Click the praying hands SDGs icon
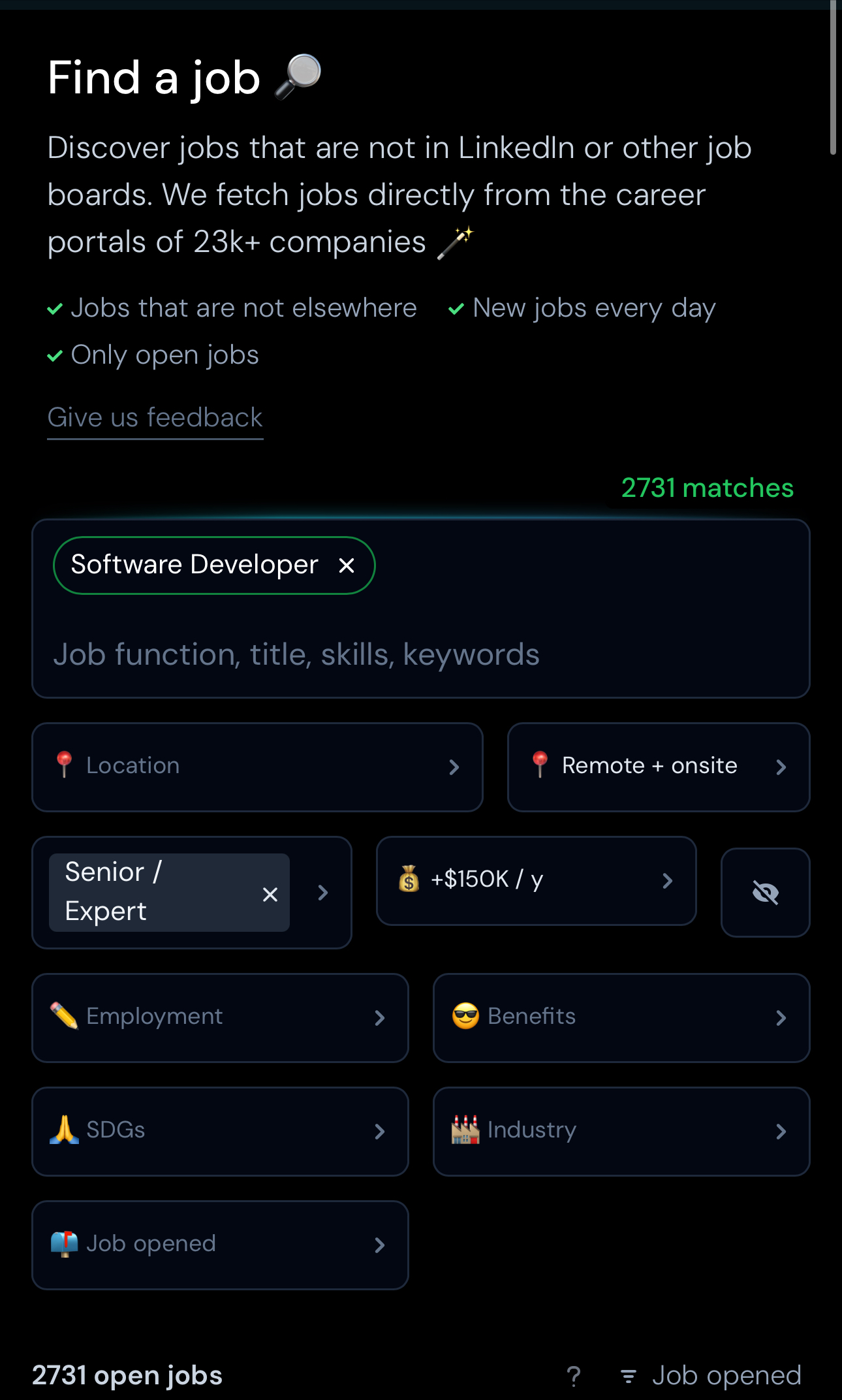 (64, 1130)
